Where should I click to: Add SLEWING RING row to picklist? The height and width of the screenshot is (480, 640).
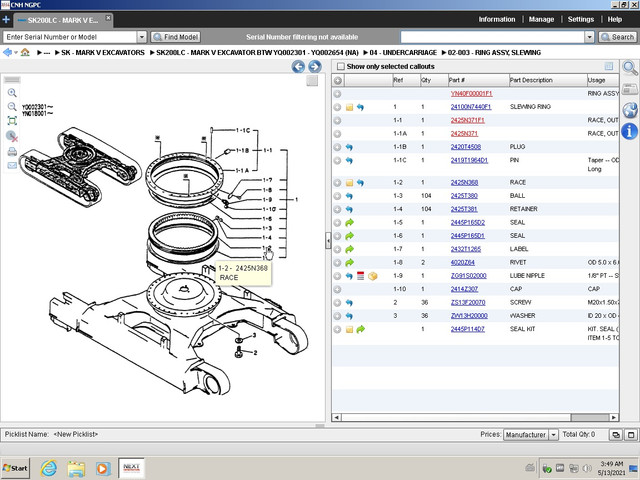point(337,107)
